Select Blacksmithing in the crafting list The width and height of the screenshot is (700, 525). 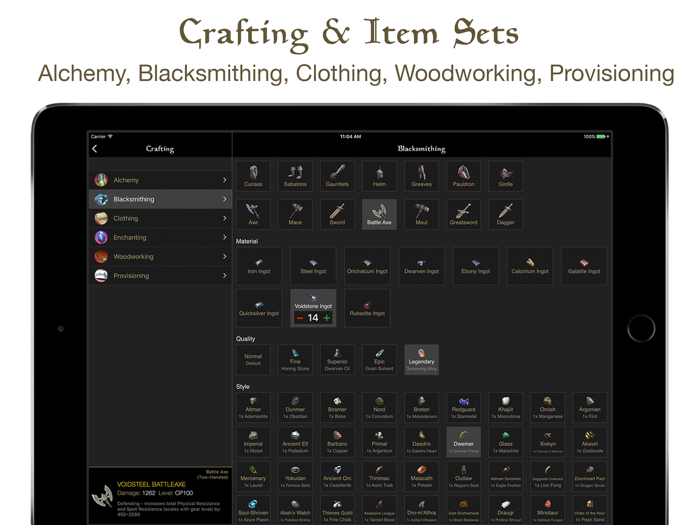click(160, 199)
